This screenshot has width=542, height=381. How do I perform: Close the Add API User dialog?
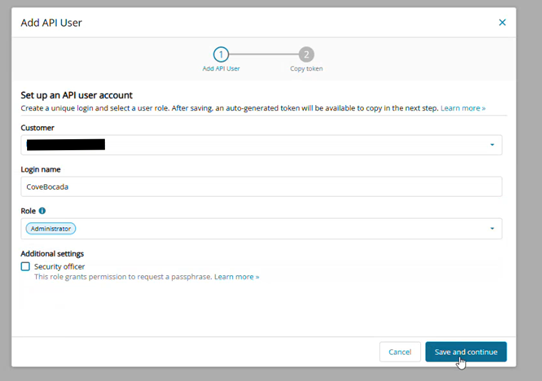pos(502,22)
